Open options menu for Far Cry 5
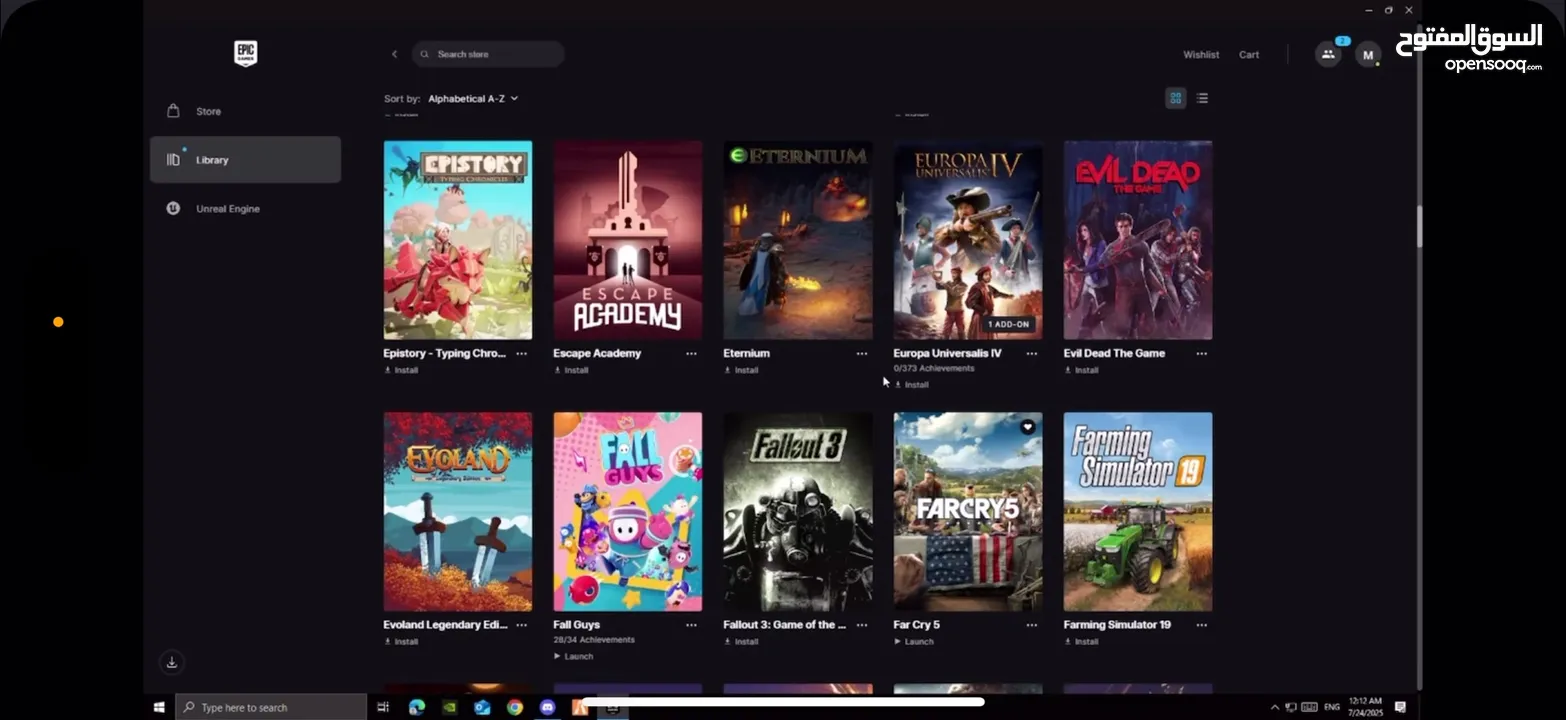 [x=1032, y=625]
